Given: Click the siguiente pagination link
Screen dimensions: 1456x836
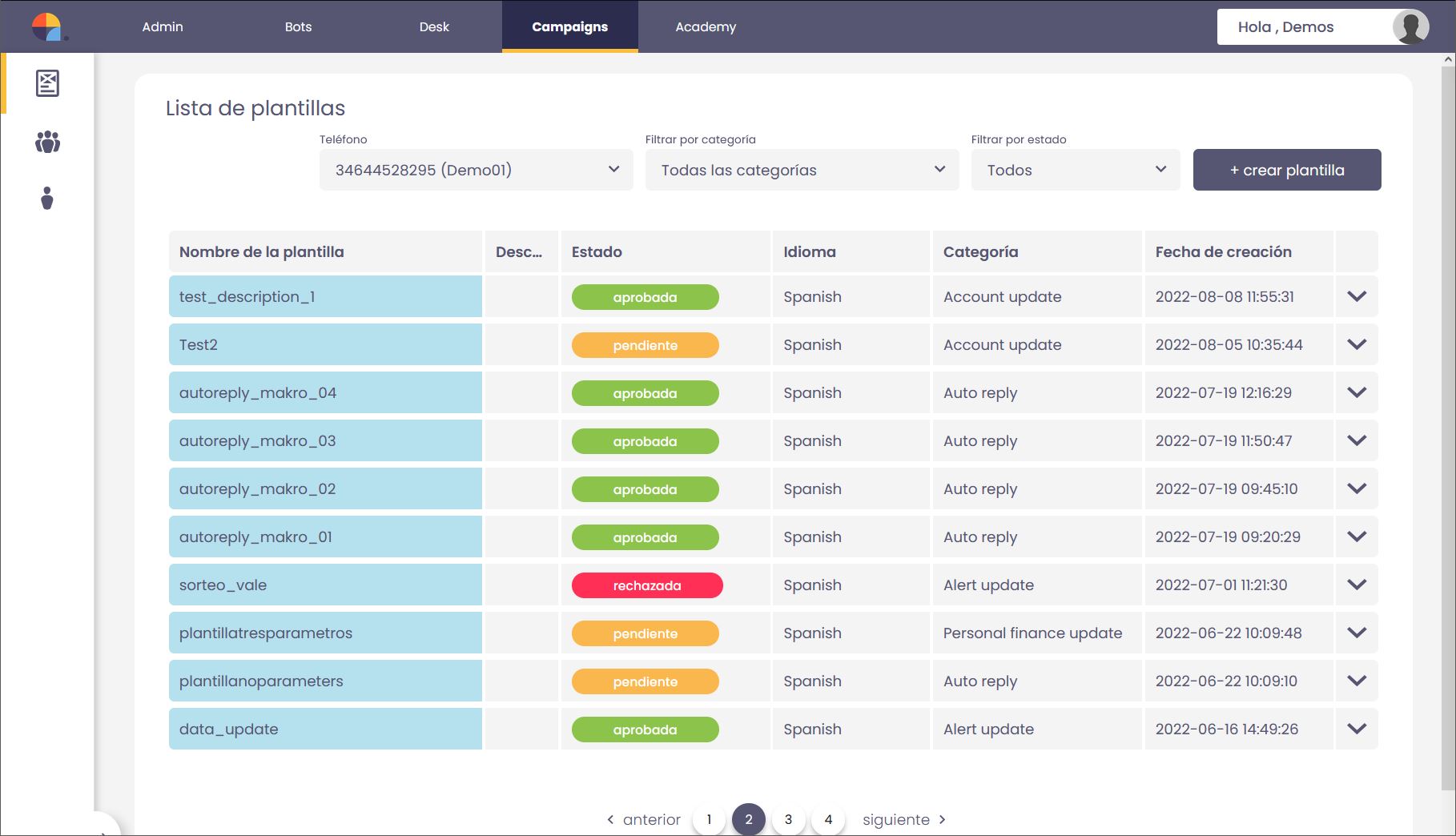Looking at the screenshot, I should click(903, 819).
